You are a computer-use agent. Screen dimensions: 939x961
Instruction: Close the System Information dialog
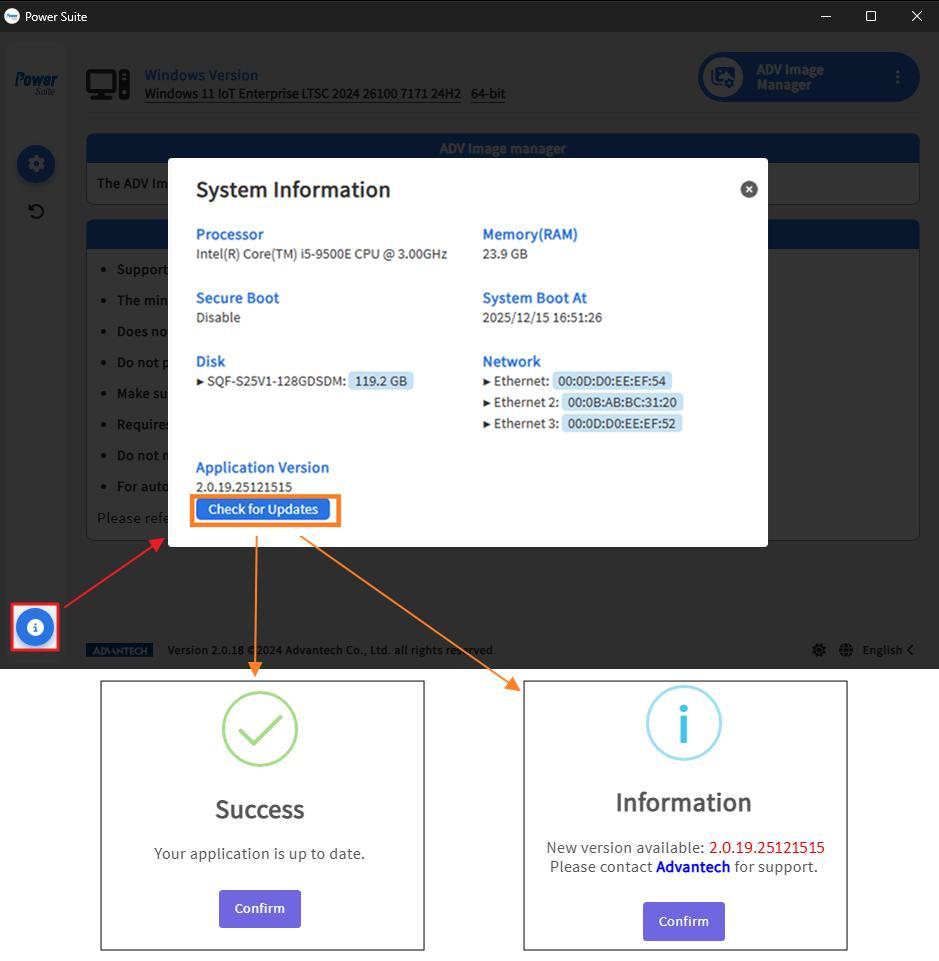748,189
